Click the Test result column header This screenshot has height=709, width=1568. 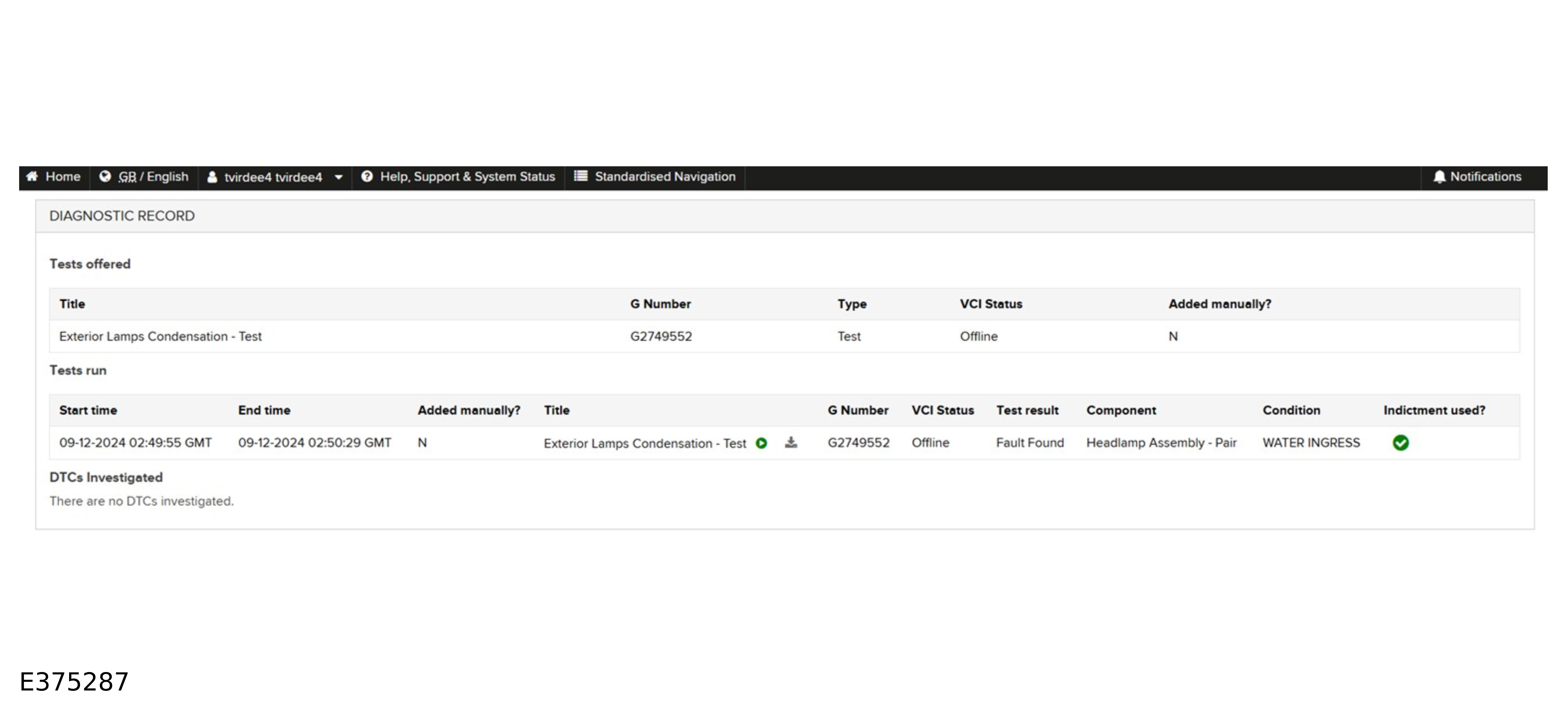tap(1027, 410)
